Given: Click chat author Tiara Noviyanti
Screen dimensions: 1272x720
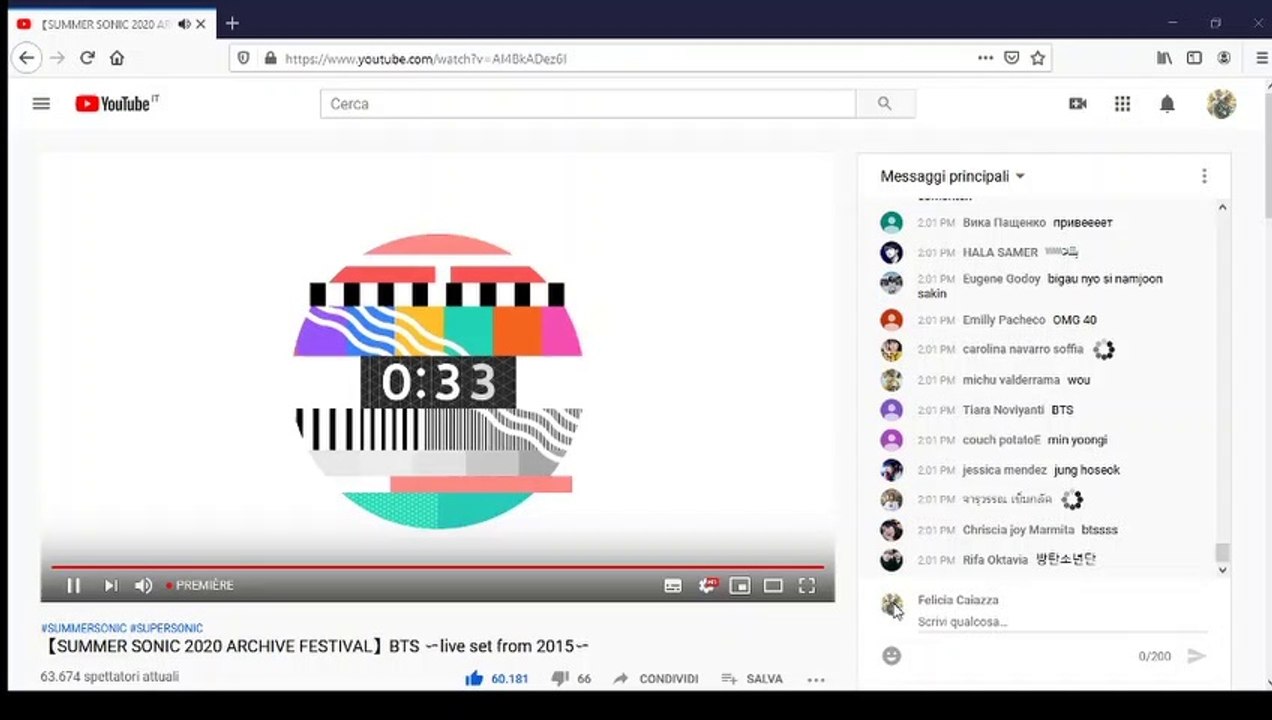Looking at the screenshot, I should pyautogui.click(x=1003, y=410).
